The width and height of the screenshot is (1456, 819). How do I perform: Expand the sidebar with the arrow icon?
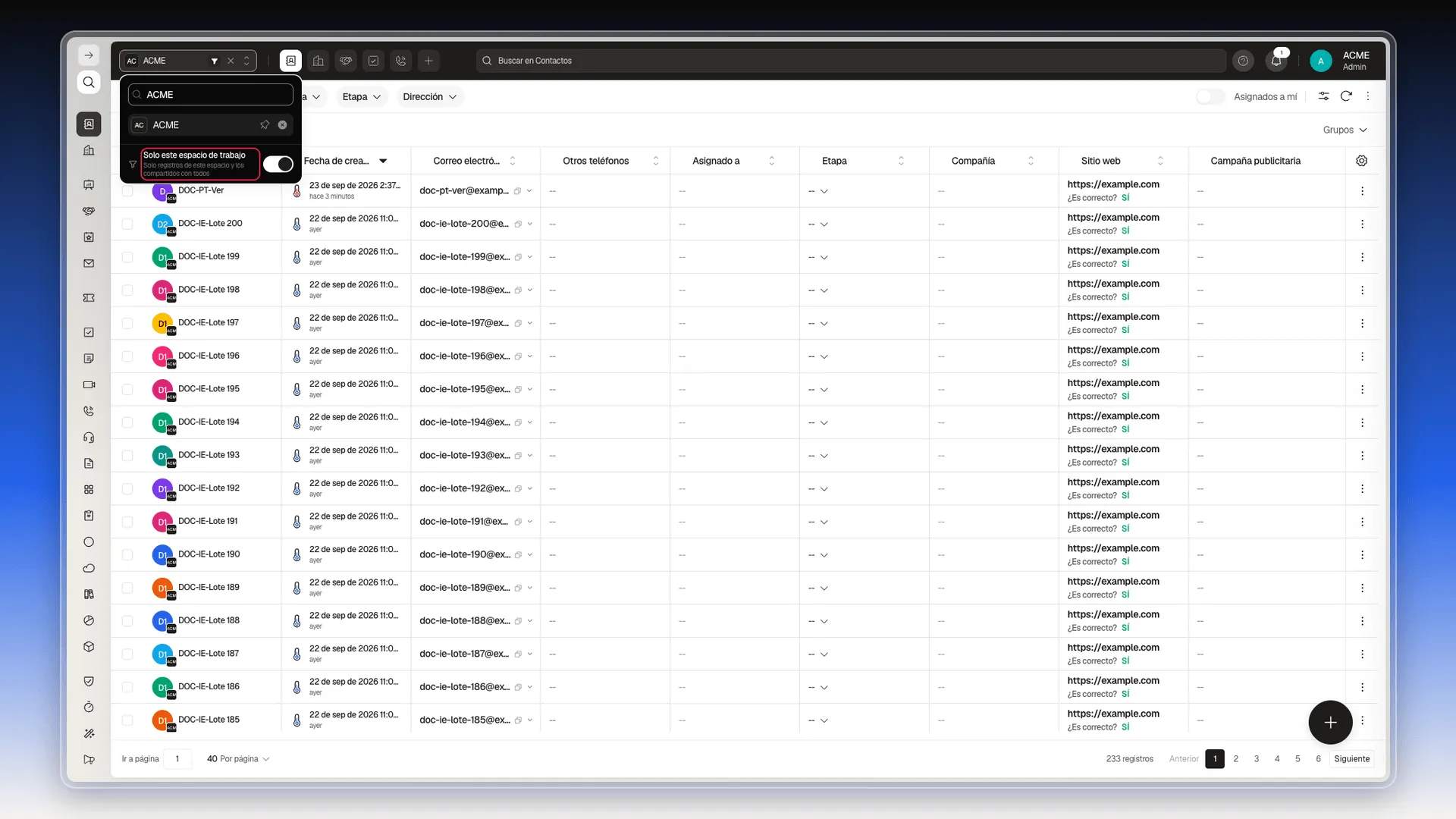89,55
